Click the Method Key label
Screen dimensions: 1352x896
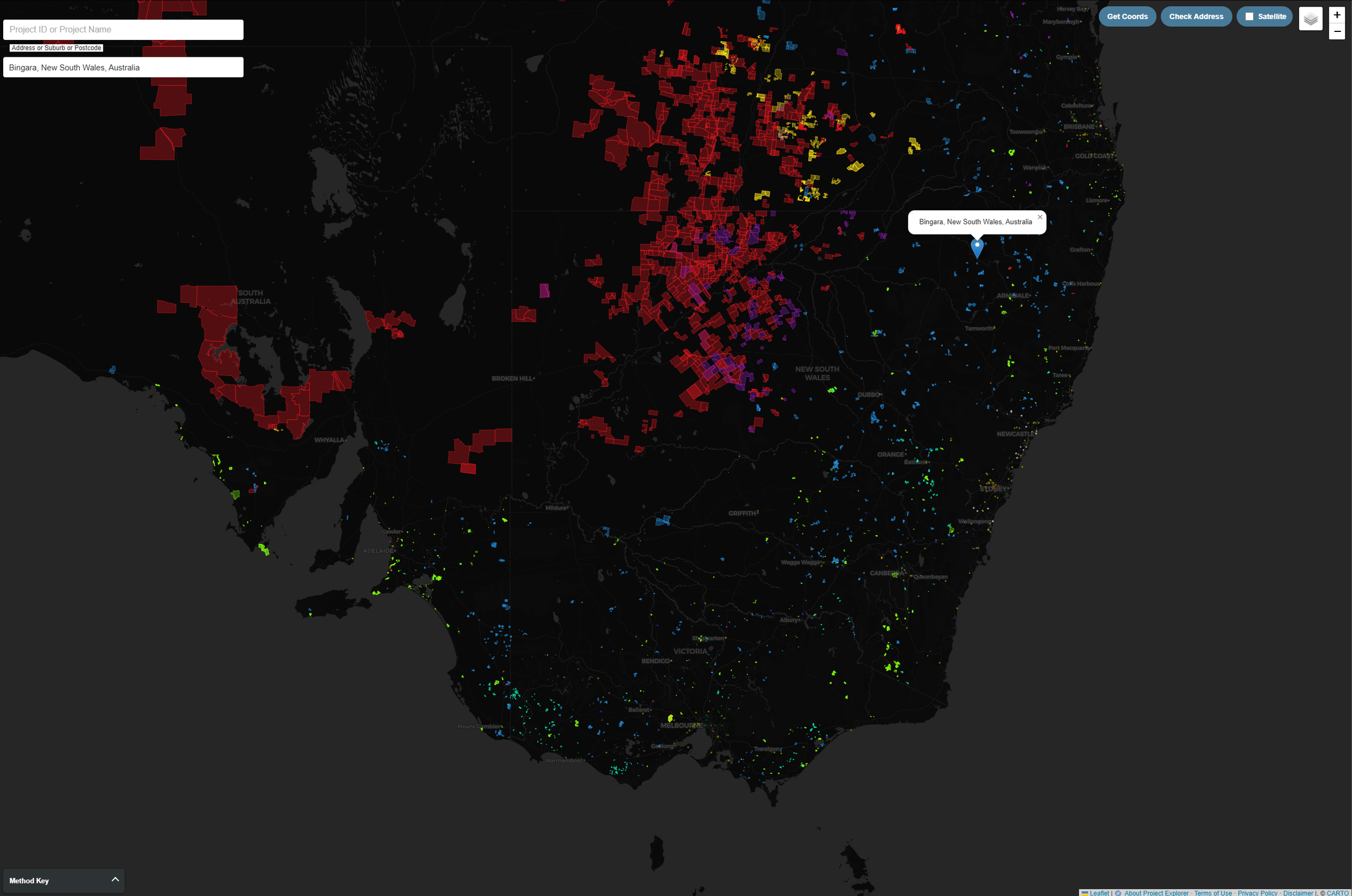tap(29, 880)
